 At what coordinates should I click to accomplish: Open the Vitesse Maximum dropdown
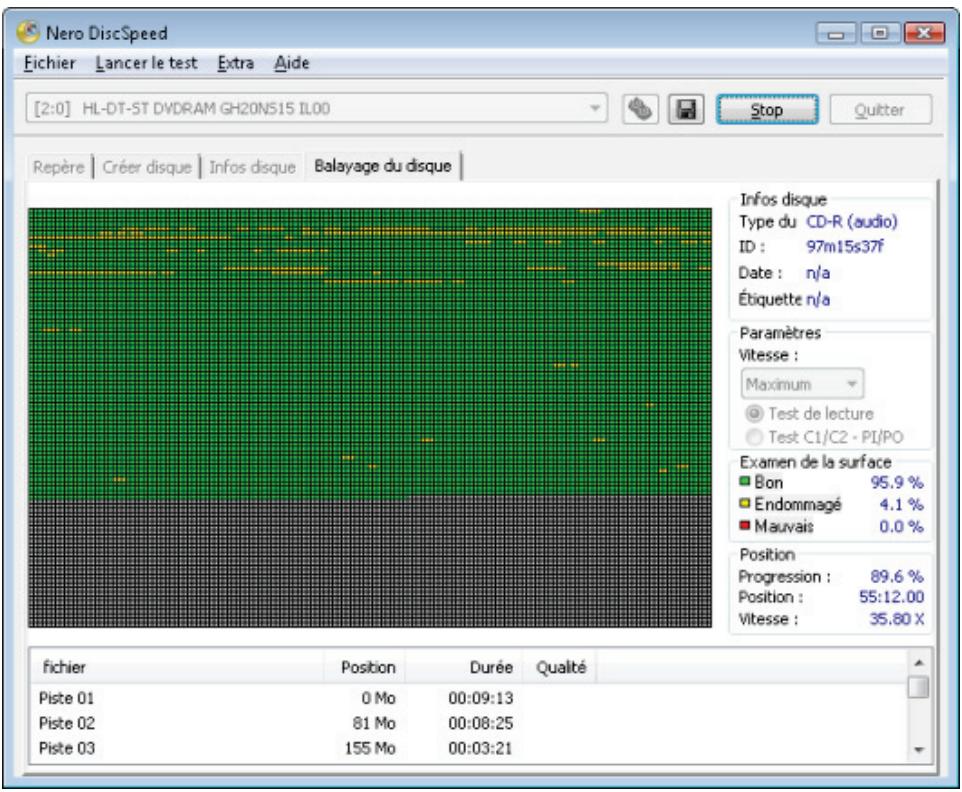point(802,384)
